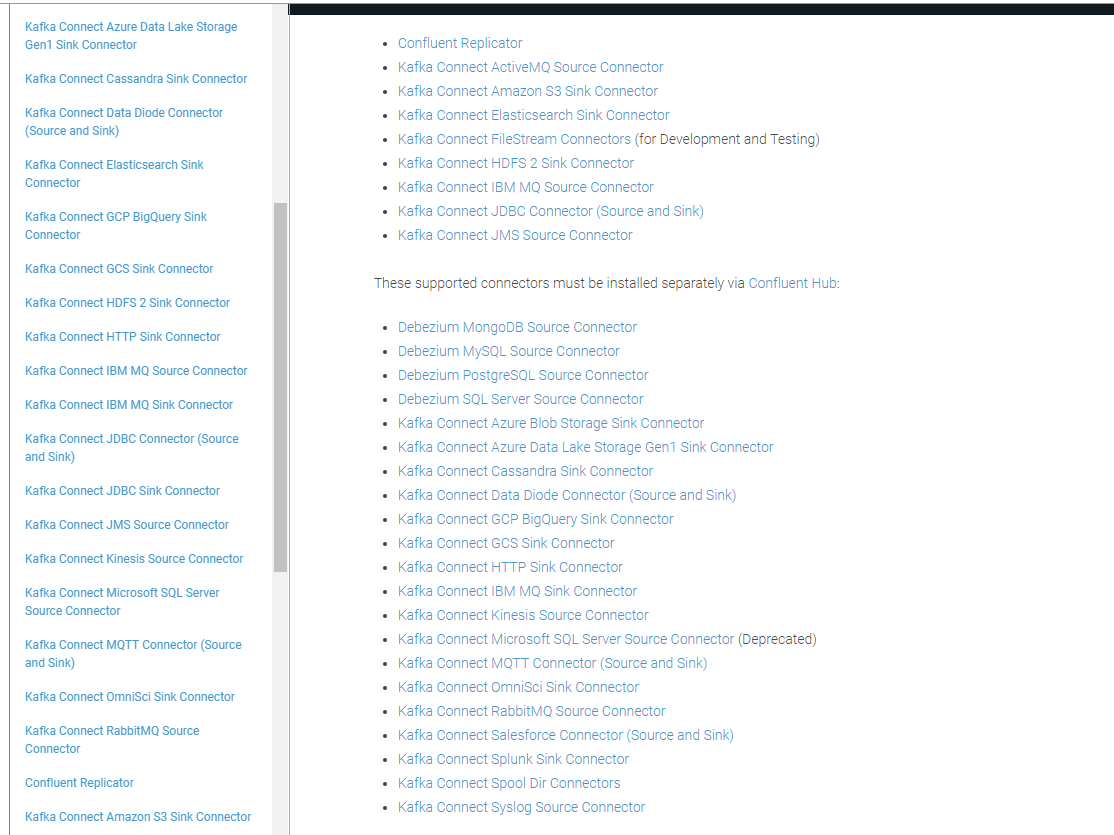
Task: Open Kafka Connect Azure Blob Storage Sink Connector
Action: (551, 424)
